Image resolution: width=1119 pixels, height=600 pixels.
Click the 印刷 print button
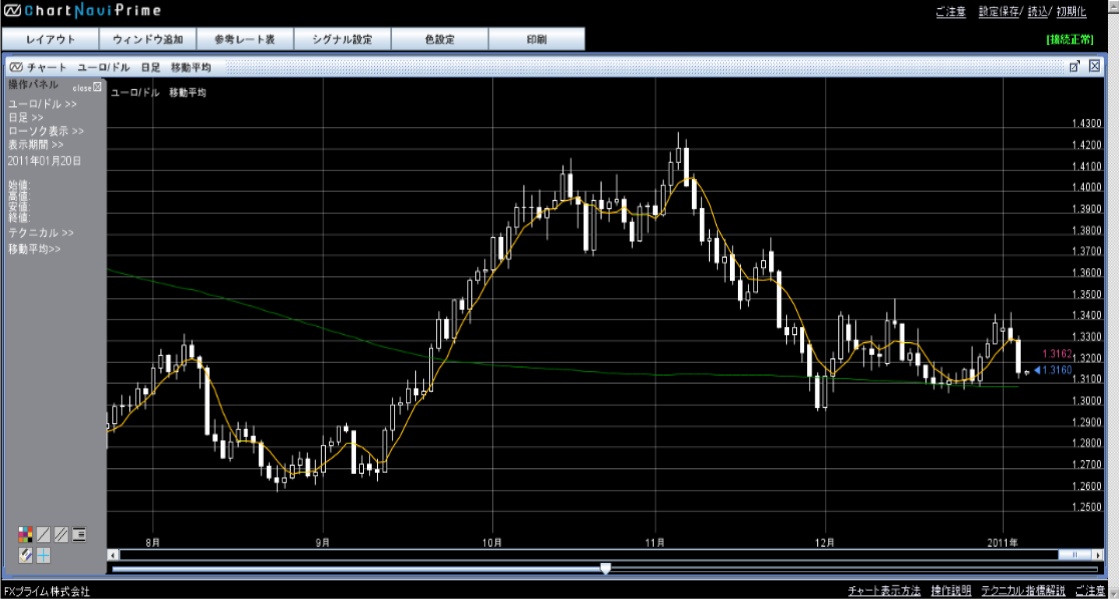click(x=536, y=40)
